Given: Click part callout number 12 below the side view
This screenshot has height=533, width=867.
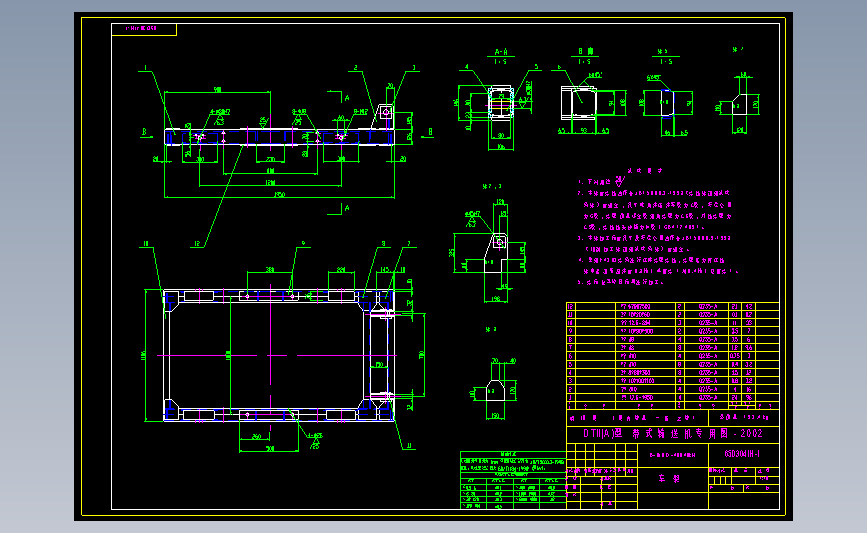Looking at the screenshot, I should click(x=197, y=244).
